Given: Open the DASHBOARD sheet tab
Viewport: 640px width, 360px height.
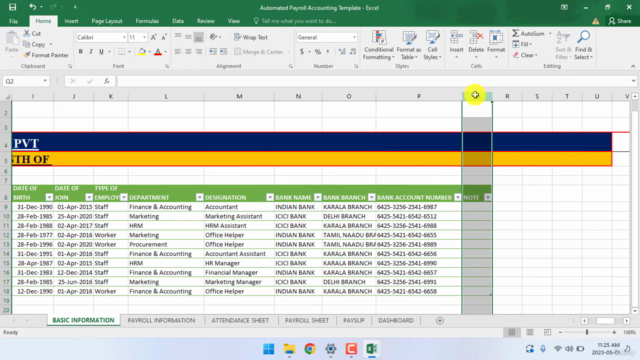Looking at the screenshot, I should [x=396, y=321].
